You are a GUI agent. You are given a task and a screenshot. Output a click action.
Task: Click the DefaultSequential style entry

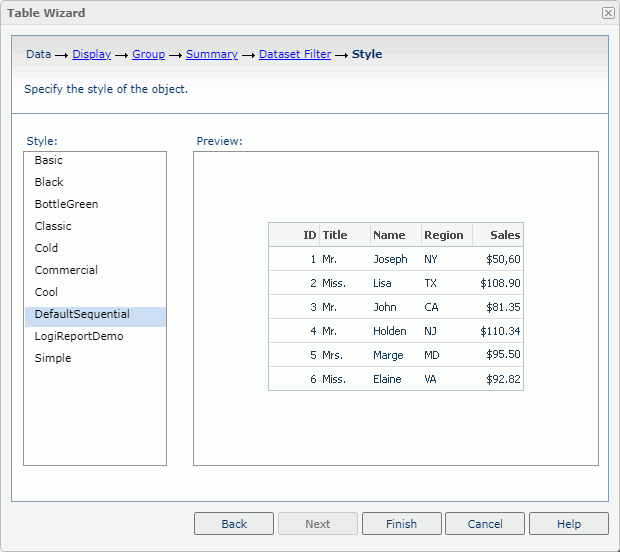click(x=82, y=314)
